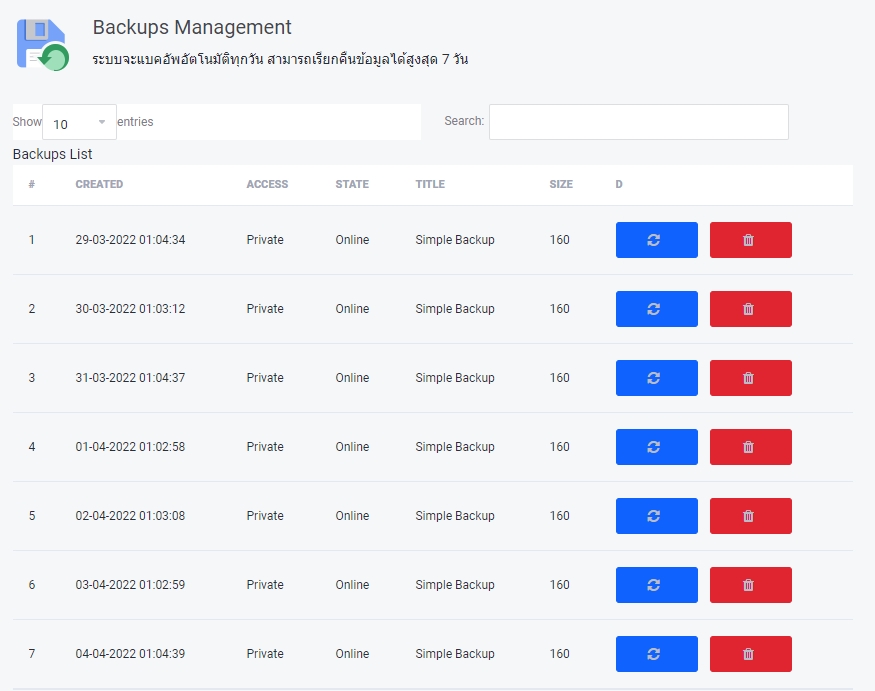Open the Show entries dropdown
The image size is (875, 691).
coord(79,123)
